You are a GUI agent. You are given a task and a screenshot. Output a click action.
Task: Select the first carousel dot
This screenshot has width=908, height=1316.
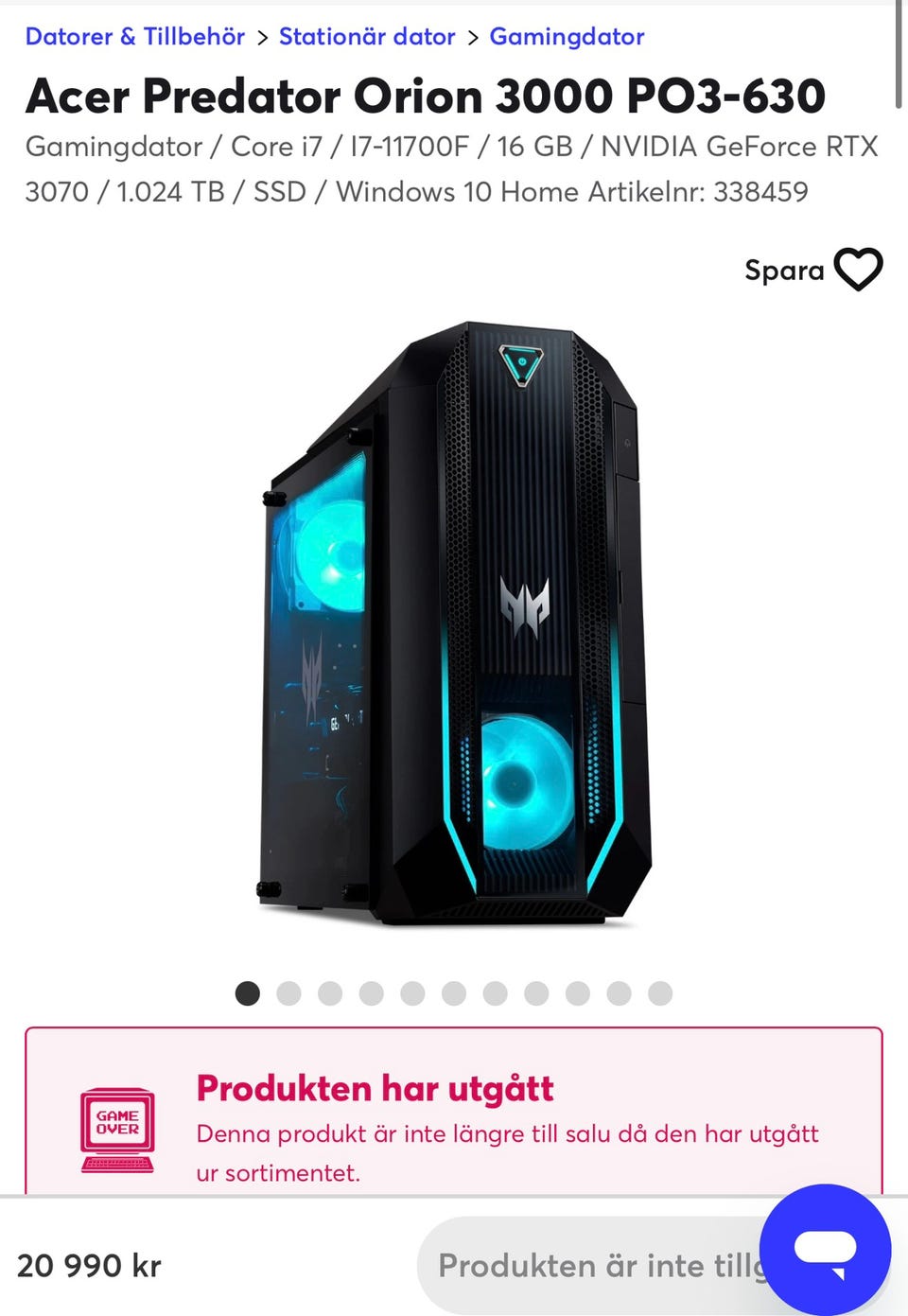[x=248, y=993]
